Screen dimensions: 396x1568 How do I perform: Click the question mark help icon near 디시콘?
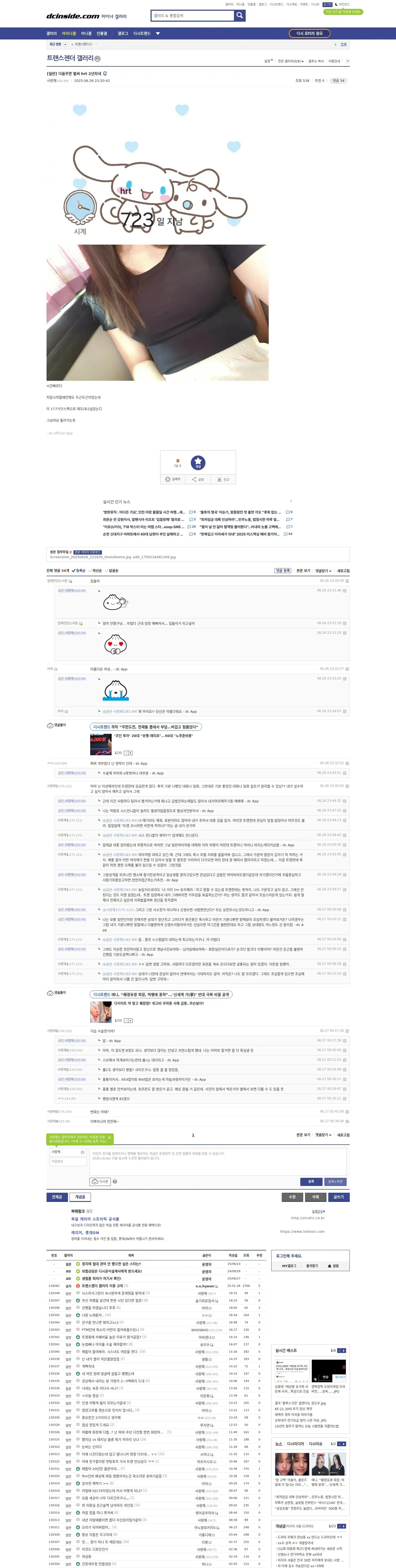[x=114, y=1181]
